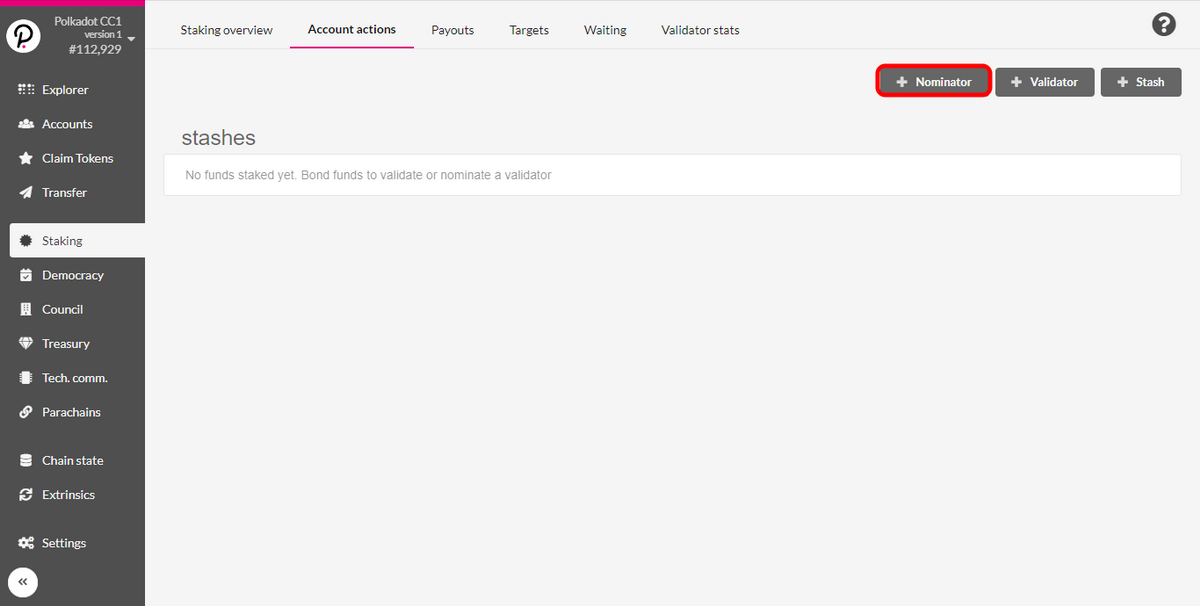Screen dimensions: 1200x606
Task: Open the Chain state query page
Action: 70,460
